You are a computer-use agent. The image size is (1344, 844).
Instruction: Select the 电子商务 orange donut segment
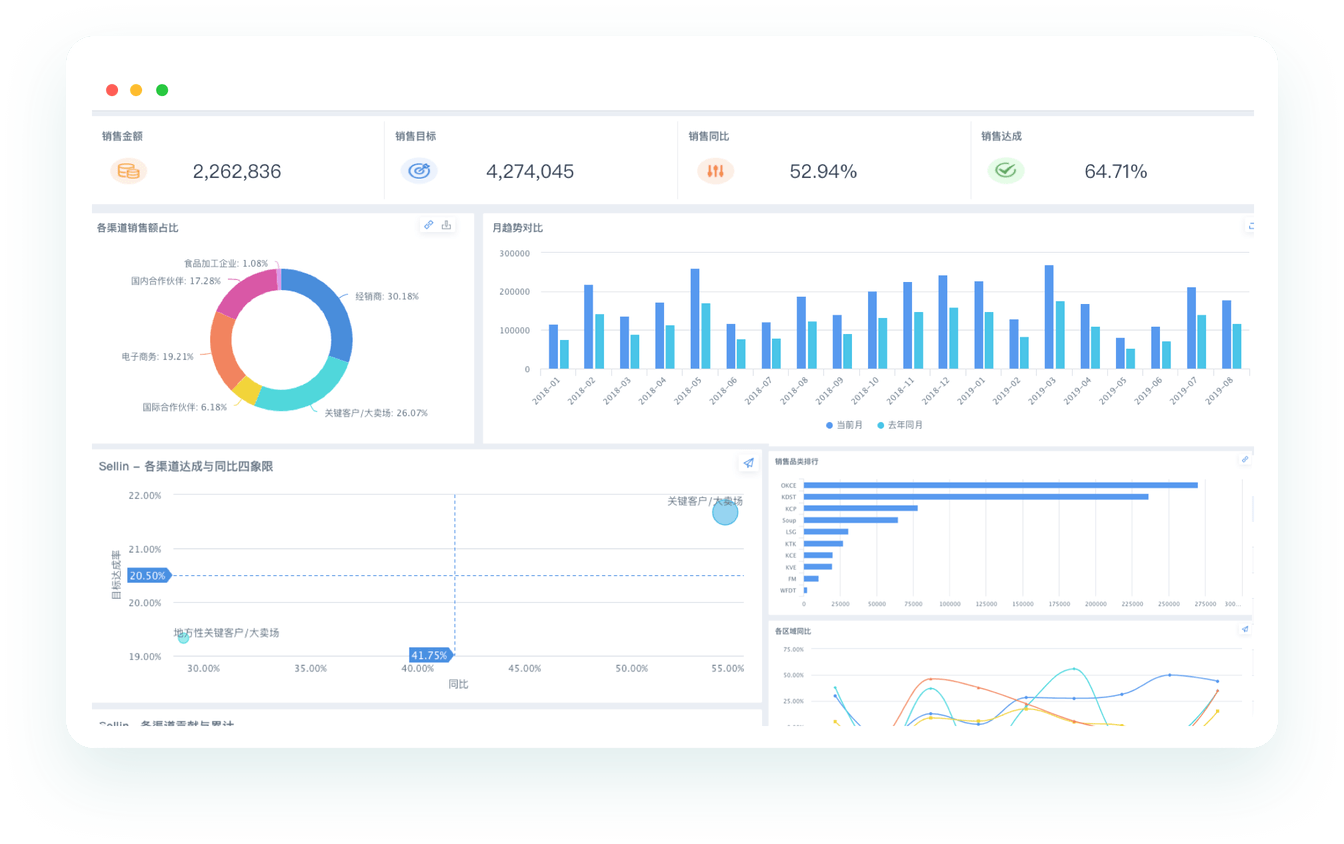point(224,355)
